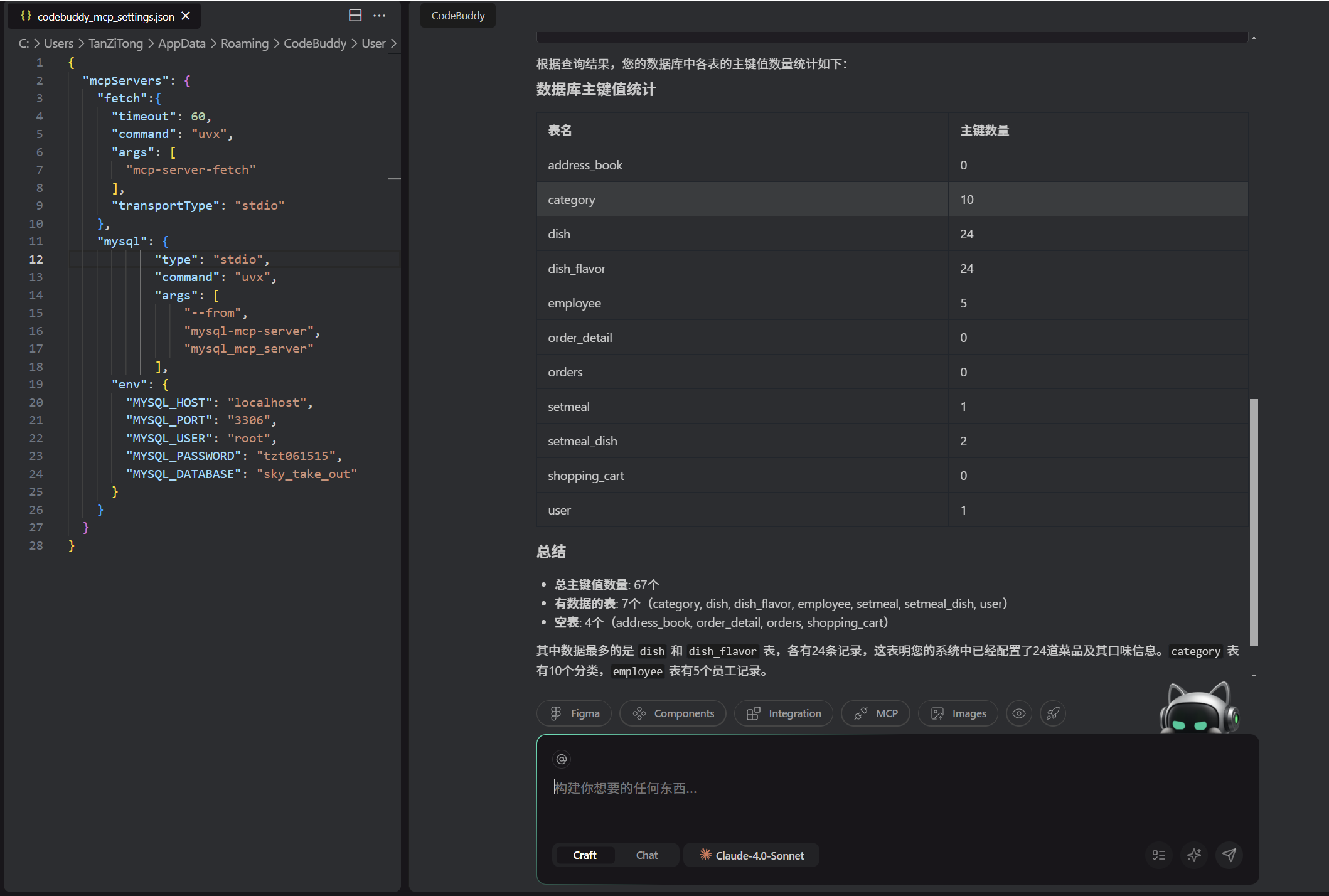Click the enhance prompt sparkle icon
The height and width of the screenshot is (896, 1329).
pos(1194,855)
